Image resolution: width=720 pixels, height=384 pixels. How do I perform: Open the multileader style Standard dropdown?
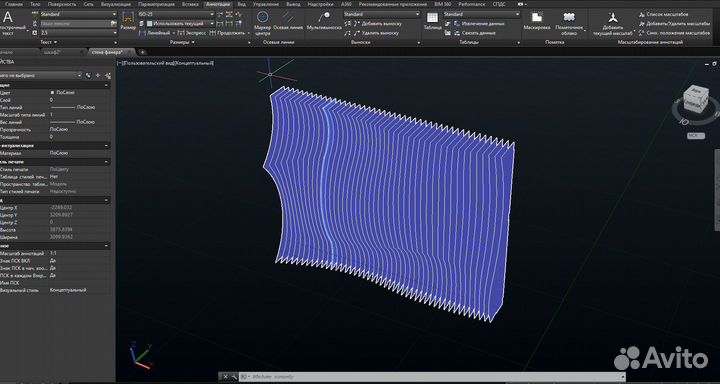coord(382,14)
